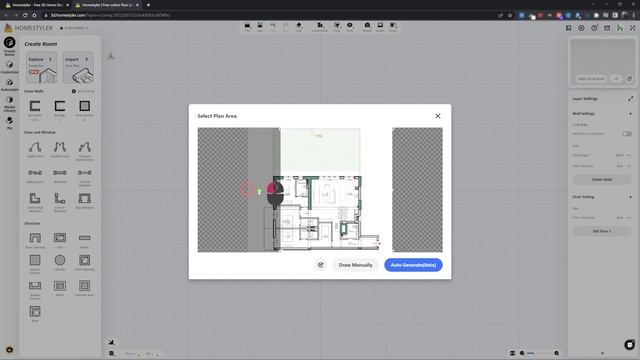Select the Window tool
Screen dimensions: 640x360
pos(60,176)
